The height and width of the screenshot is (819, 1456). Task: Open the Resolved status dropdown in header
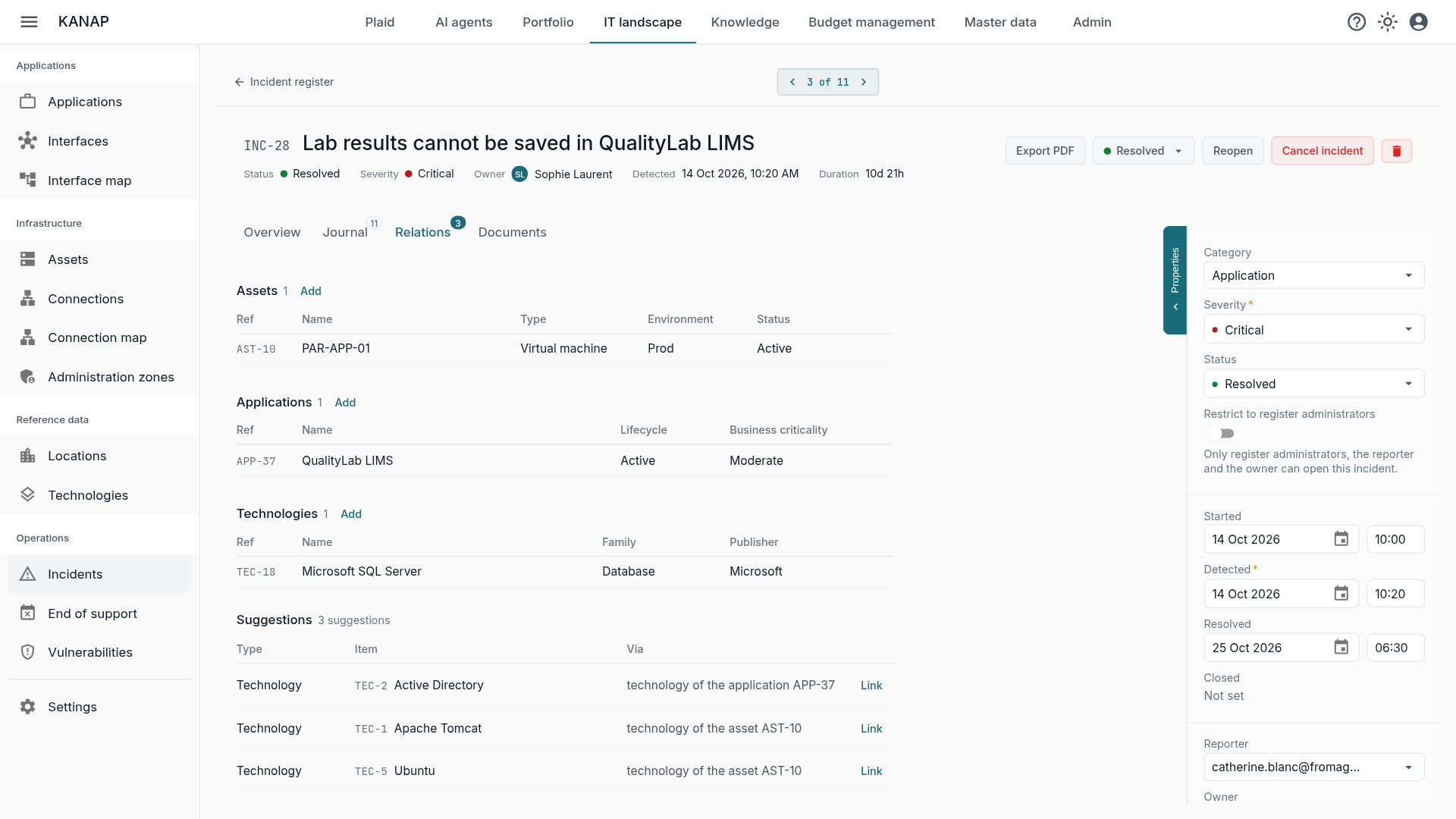(1143, 151)
